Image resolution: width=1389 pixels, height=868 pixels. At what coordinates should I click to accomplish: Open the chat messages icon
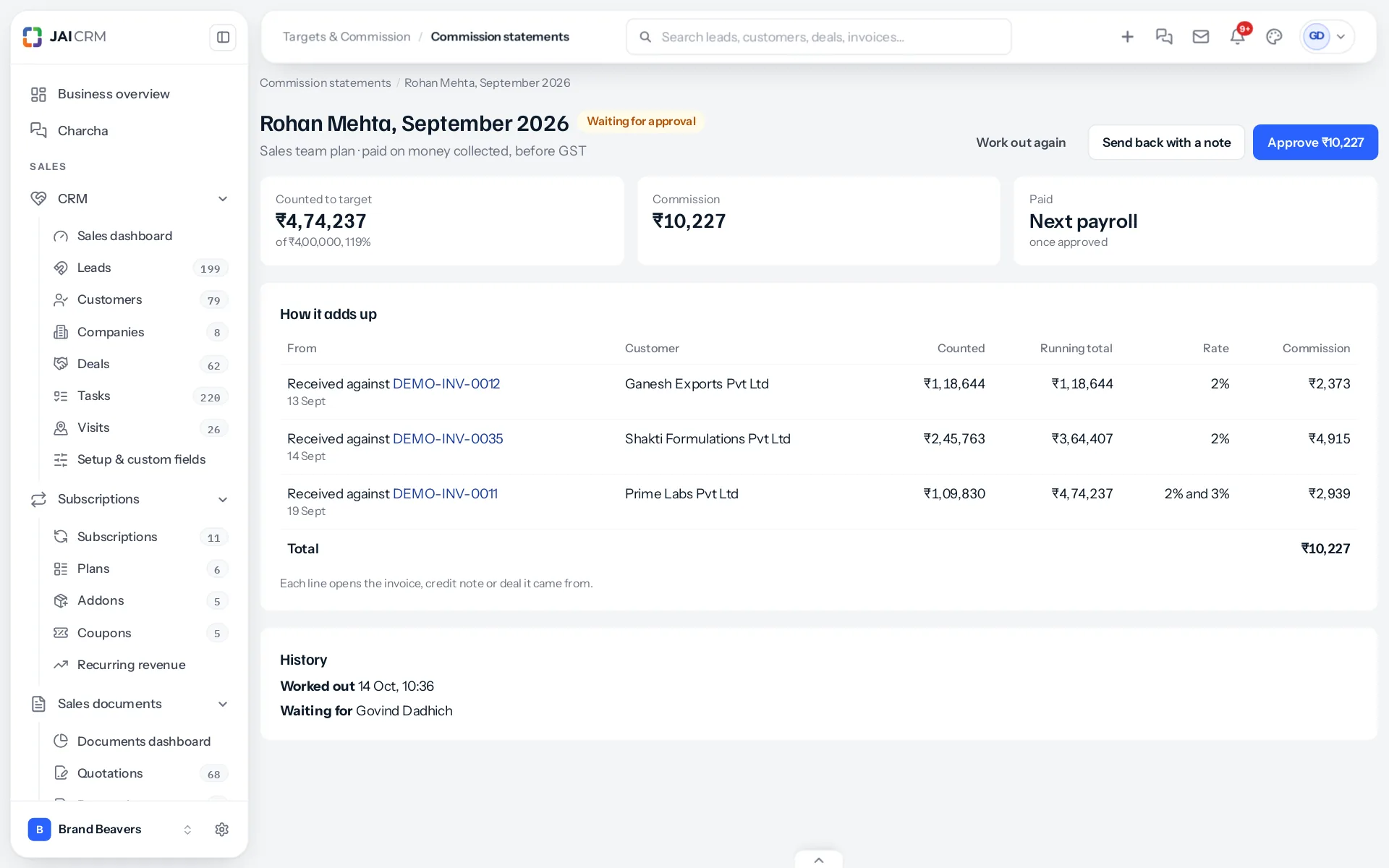pos(1164,37)
